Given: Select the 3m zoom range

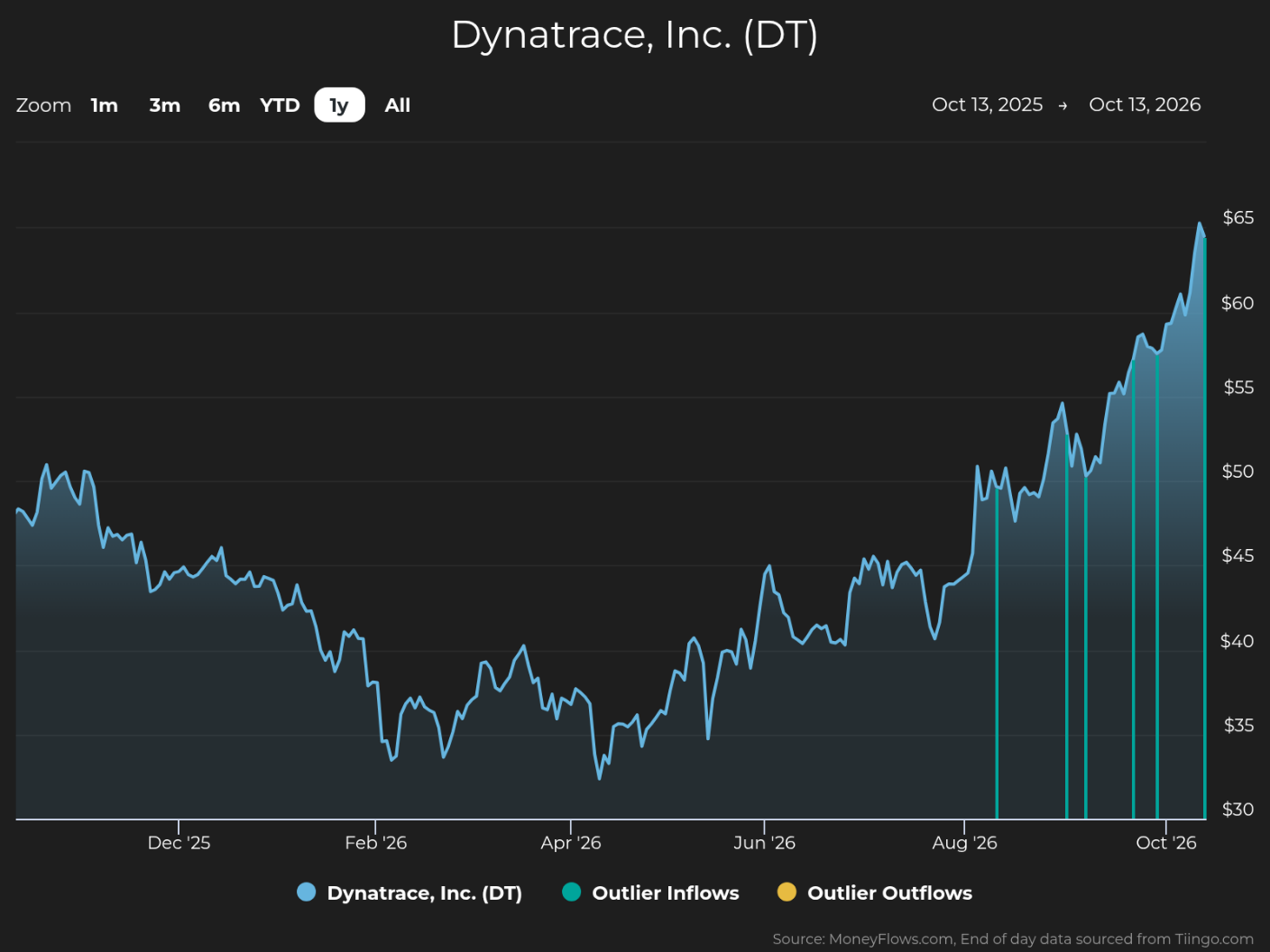Looking at the screenshot, I should (x=165, y=105).
